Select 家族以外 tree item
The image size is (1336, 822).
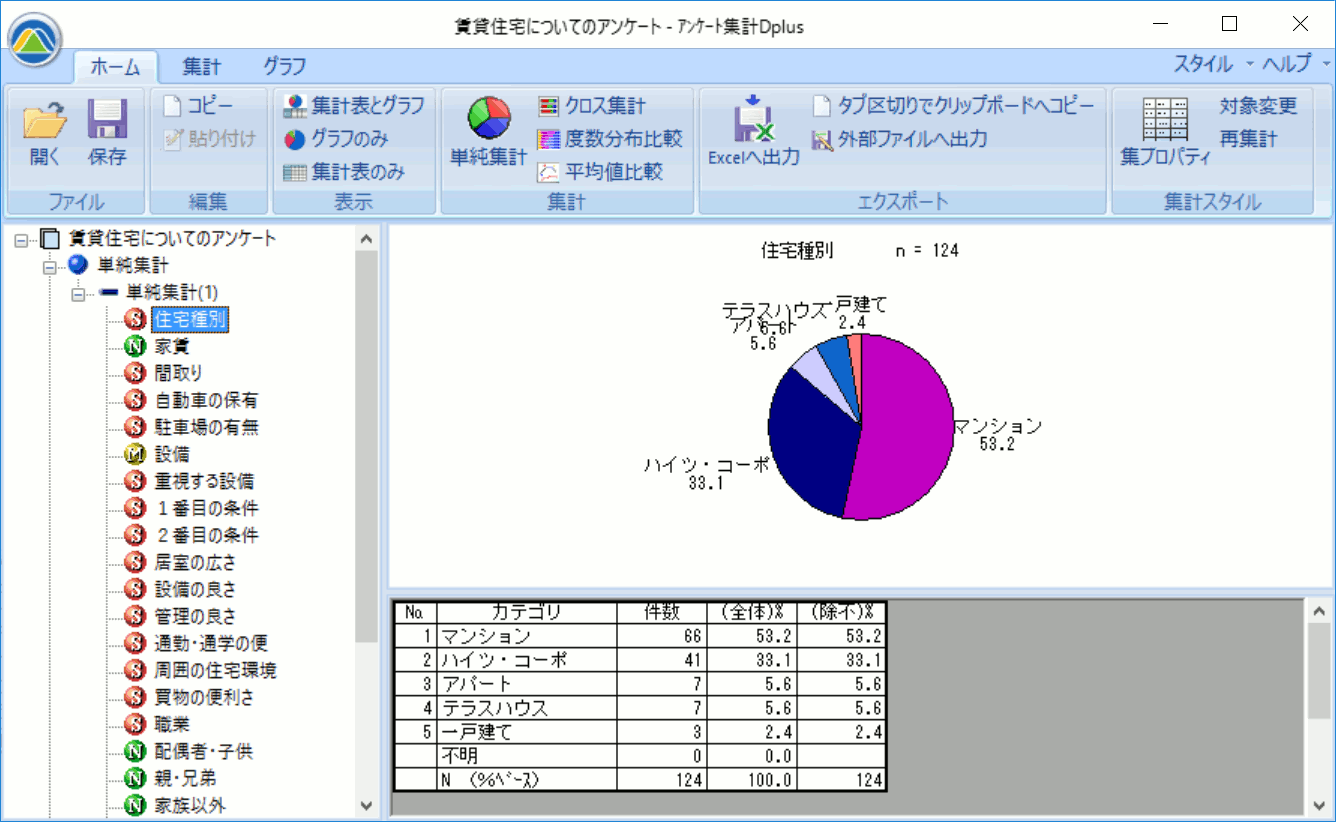point(190,805)
